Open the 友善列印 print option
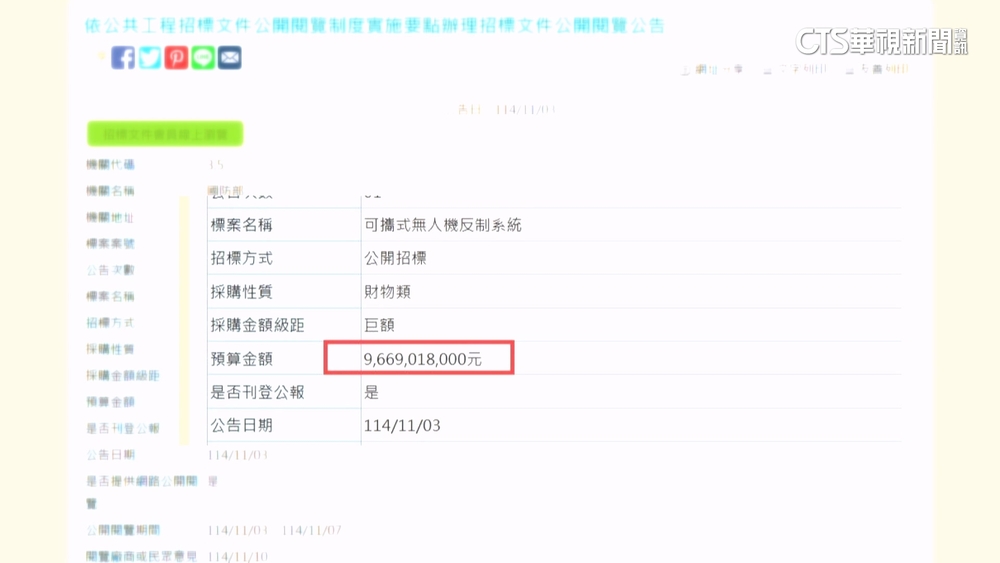The height and width of the screenshot is (563, 1000). tap(877, 69)
